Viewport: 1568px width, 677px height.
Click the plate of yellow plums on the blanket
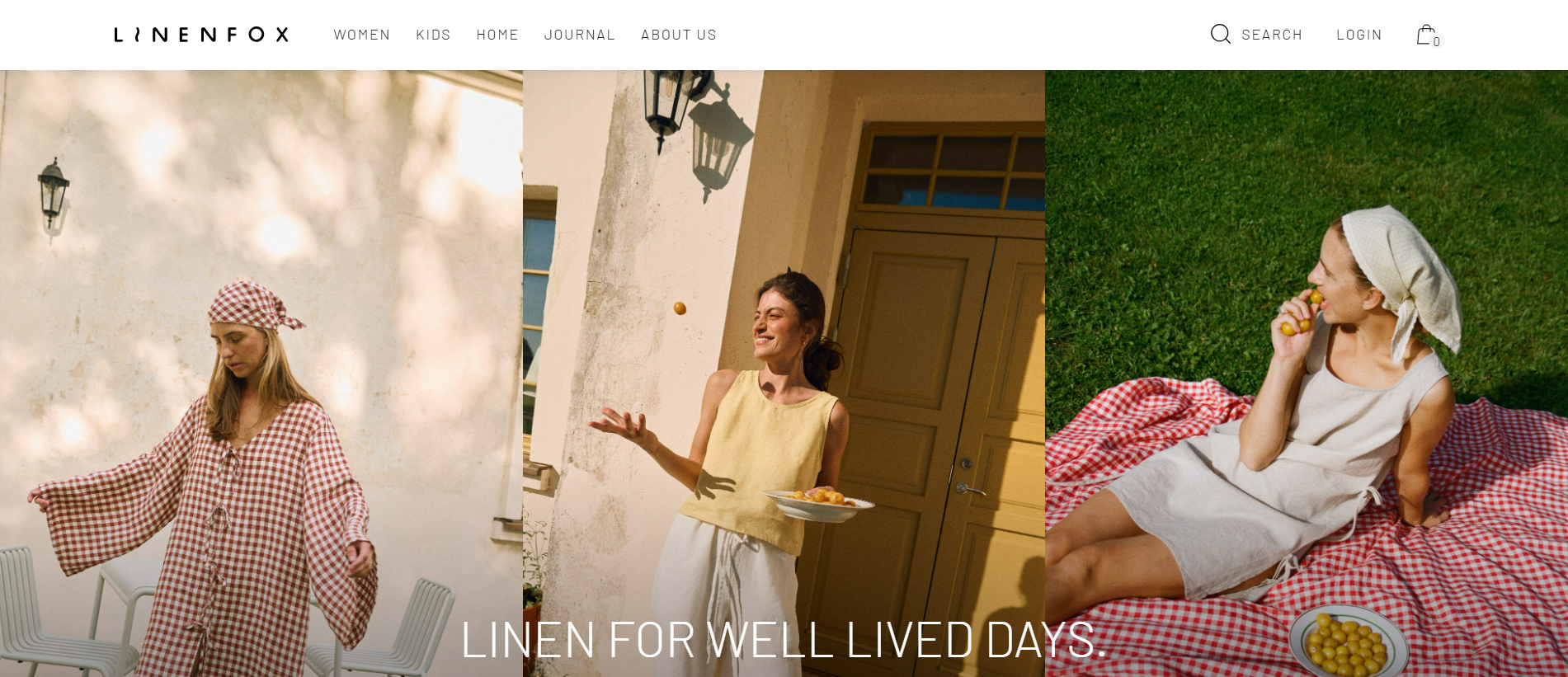coord(1349,642)
